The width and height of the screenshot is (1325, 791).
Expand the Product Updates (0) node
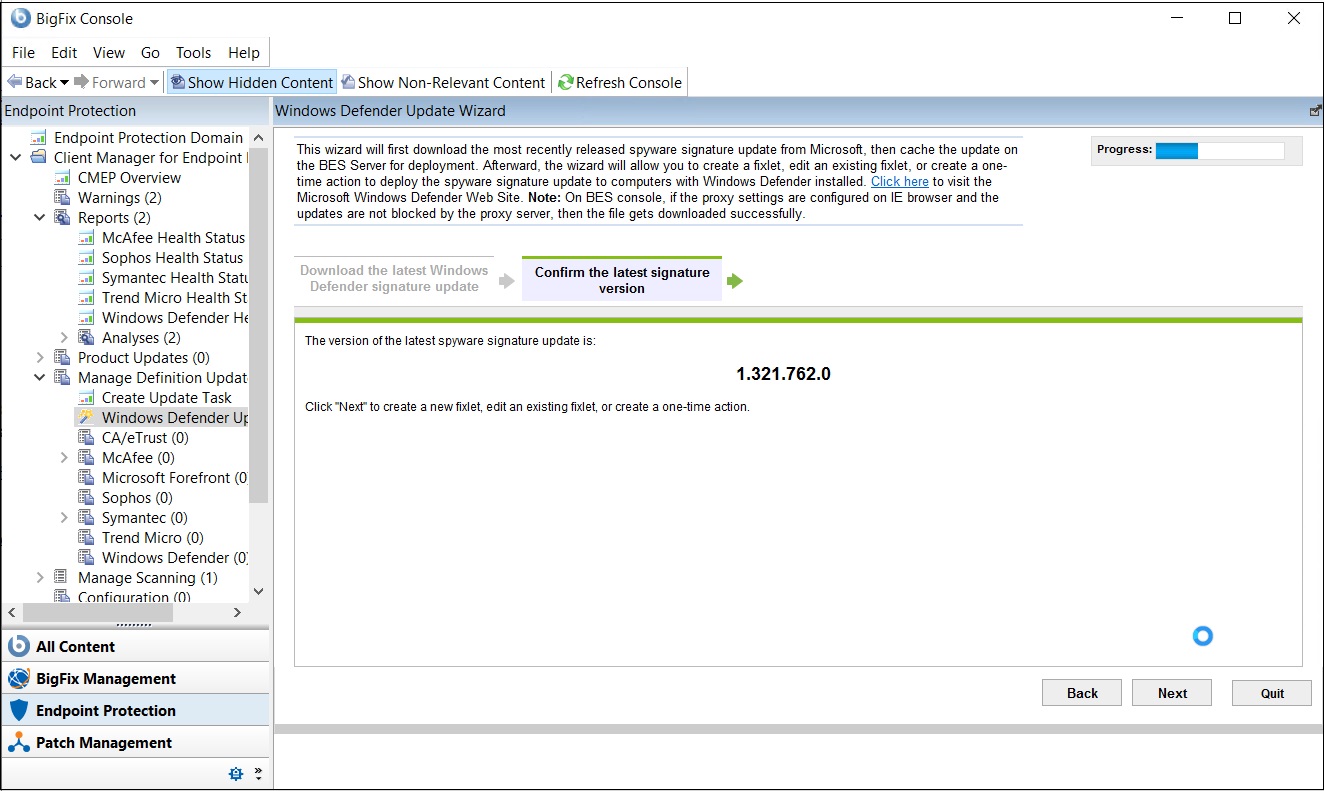click(39, 358)
